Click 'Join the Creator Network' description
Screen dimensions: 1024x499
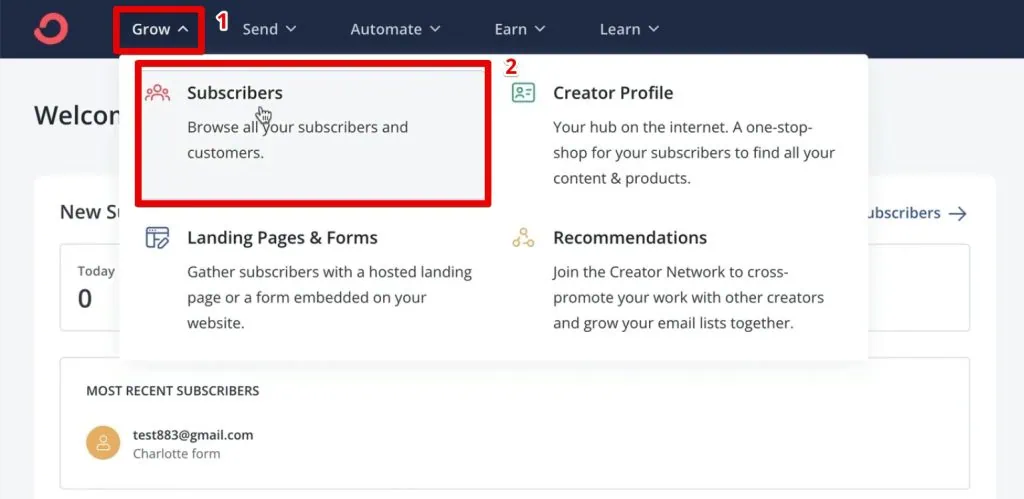[688, 297]
